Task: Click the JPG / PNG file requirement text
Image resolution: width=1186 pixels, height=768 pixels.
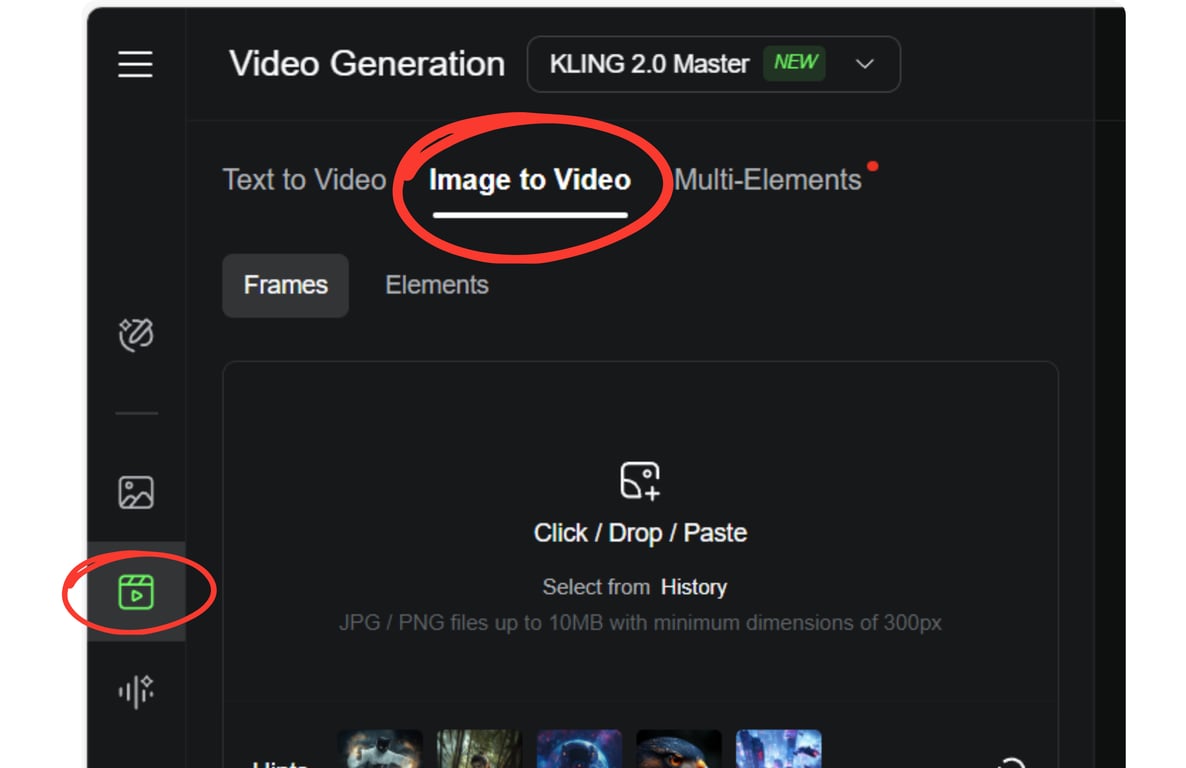Action: [640, 623]
